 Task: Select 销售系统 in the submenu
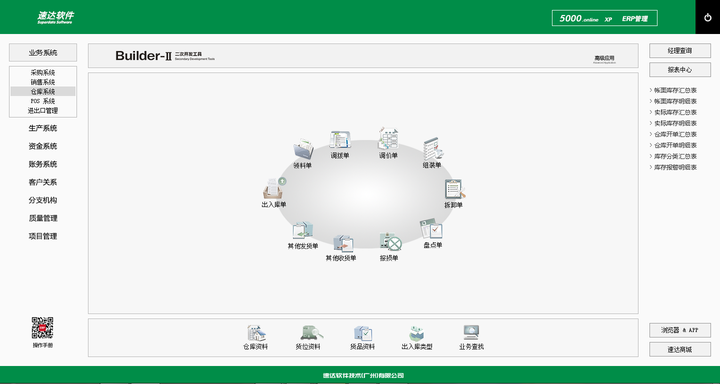tap(43, 82)
